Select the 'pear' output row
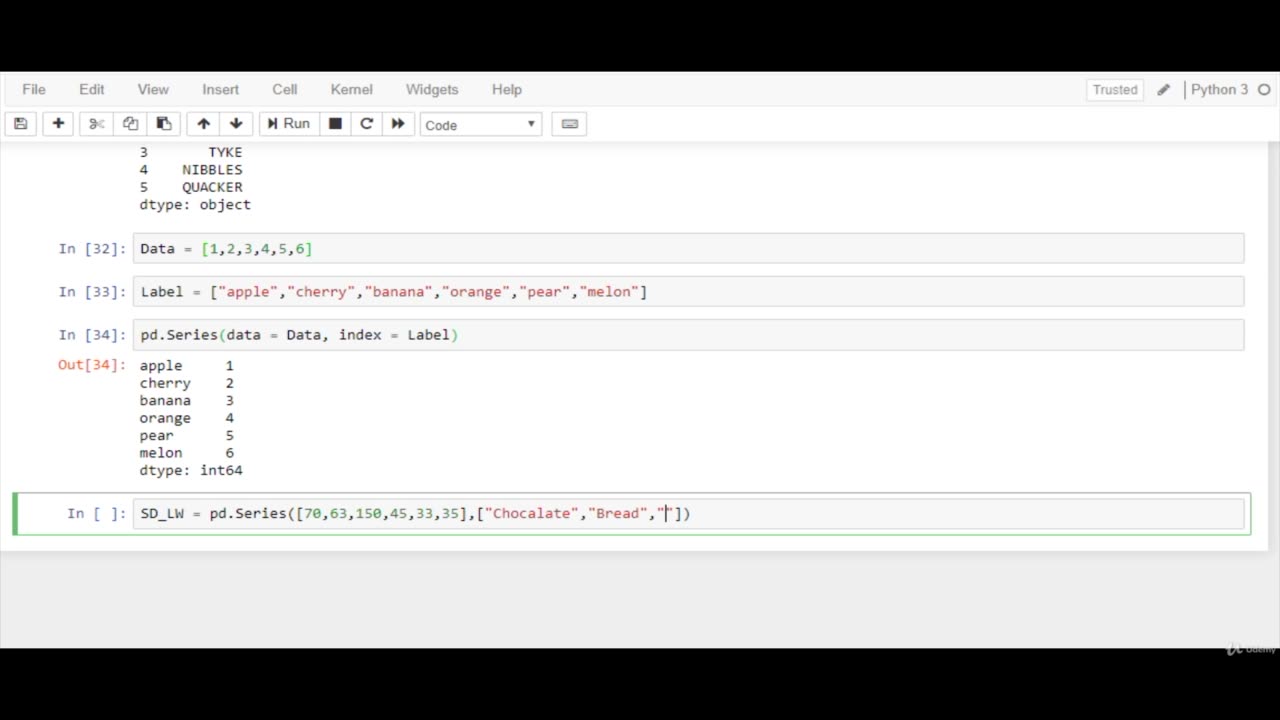The width and height of the screenshot is (1280, 720). (186, 435)
